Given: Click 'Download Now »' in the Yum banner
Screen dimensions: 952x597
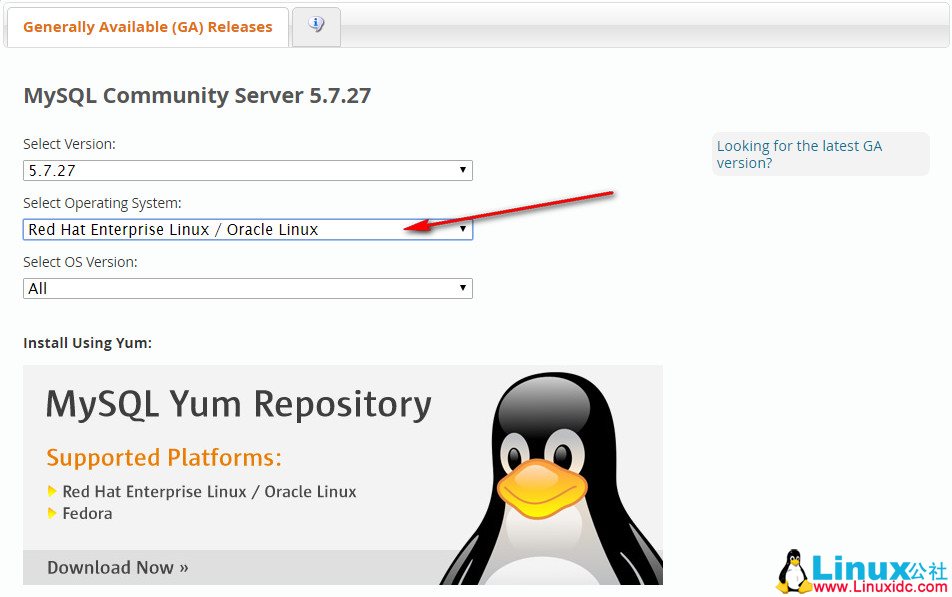Looking at the screenshot, I should [x=118, y=568].
